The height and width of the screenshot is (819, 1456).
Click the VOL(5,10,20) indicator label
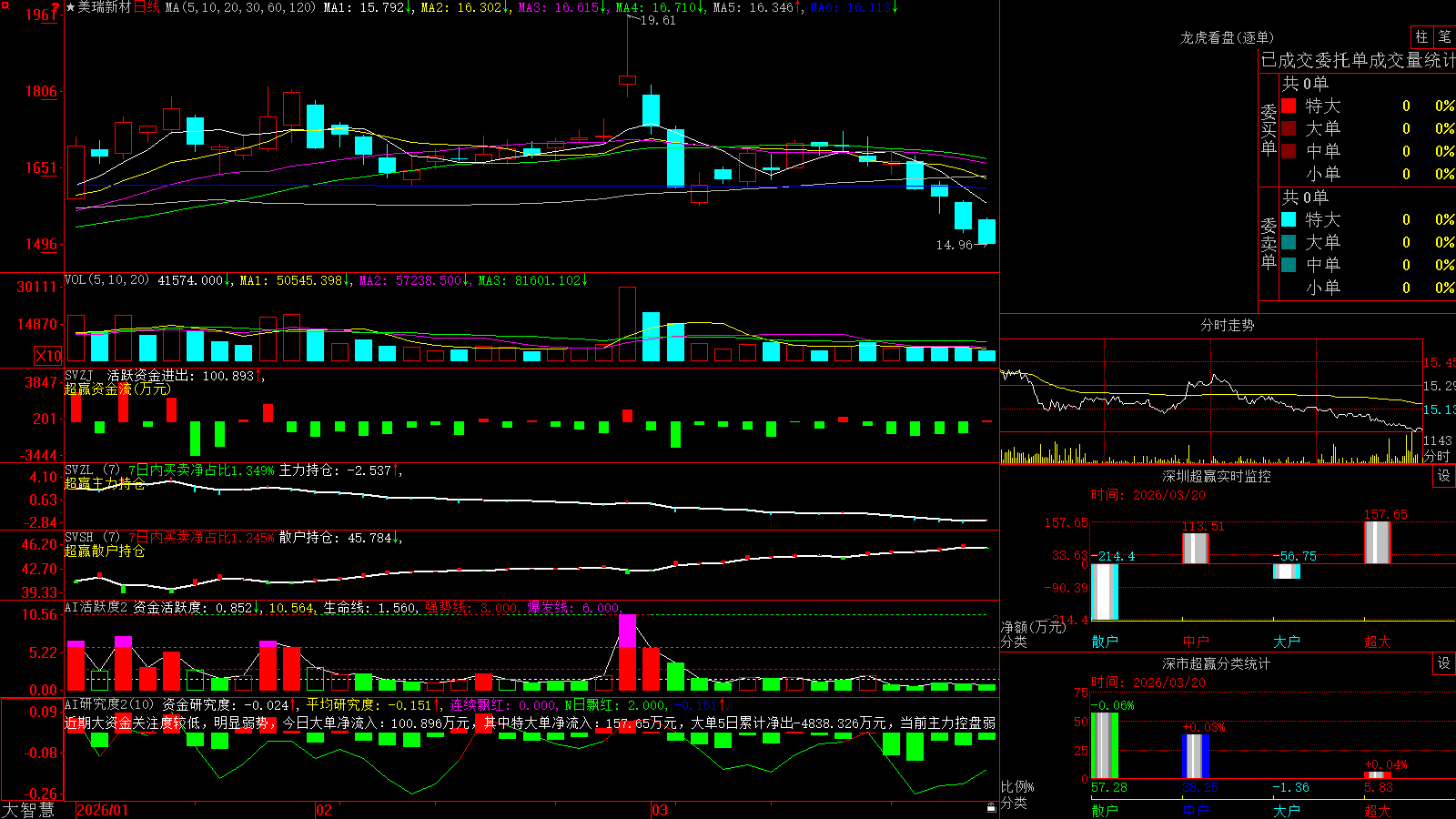click(106, 279)
